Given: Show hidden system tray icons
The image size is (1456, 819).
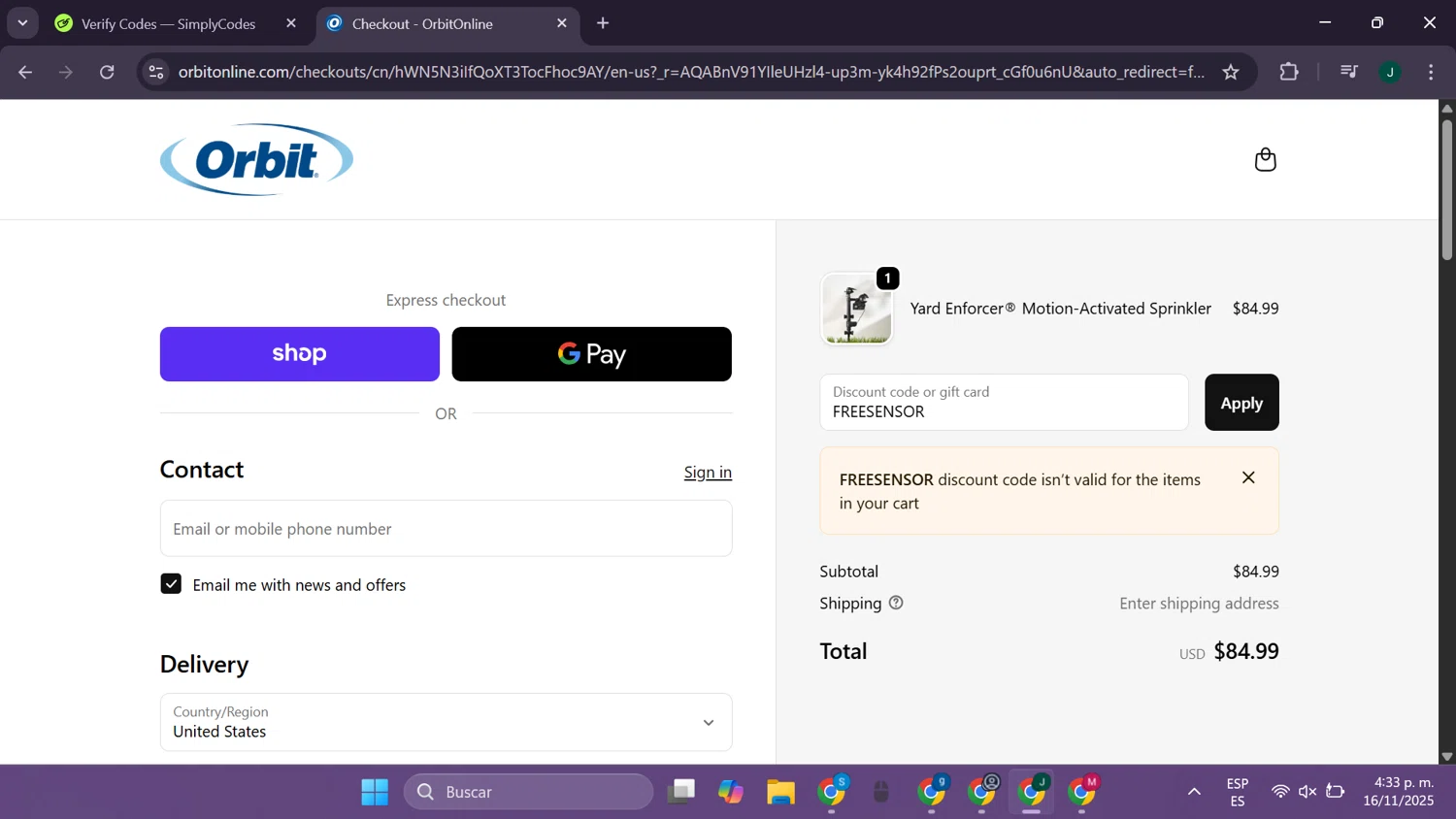Looking at the screenshot, I should point(1194,792).
